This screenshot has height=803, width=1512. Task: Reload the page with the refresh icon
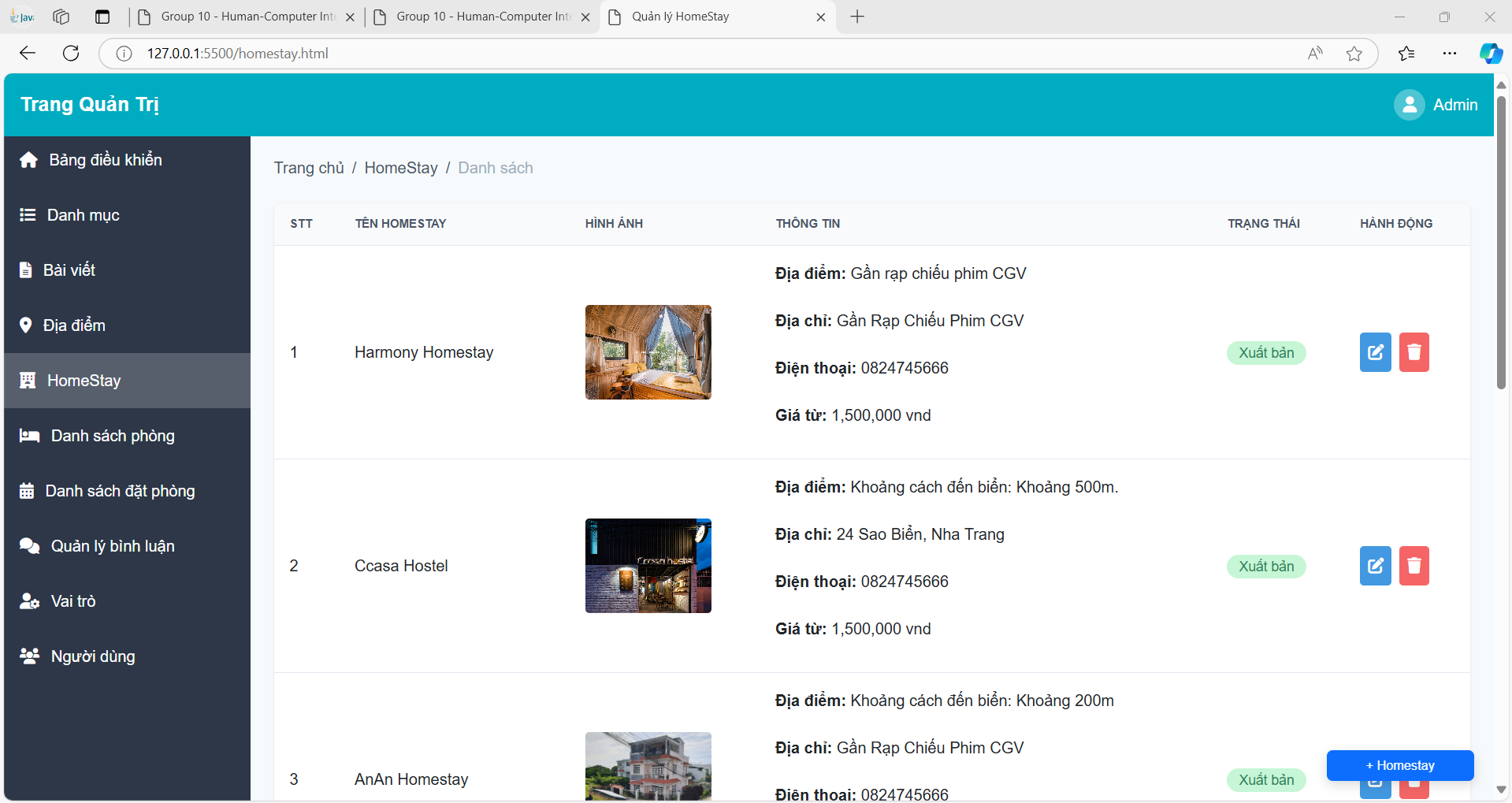71,53
